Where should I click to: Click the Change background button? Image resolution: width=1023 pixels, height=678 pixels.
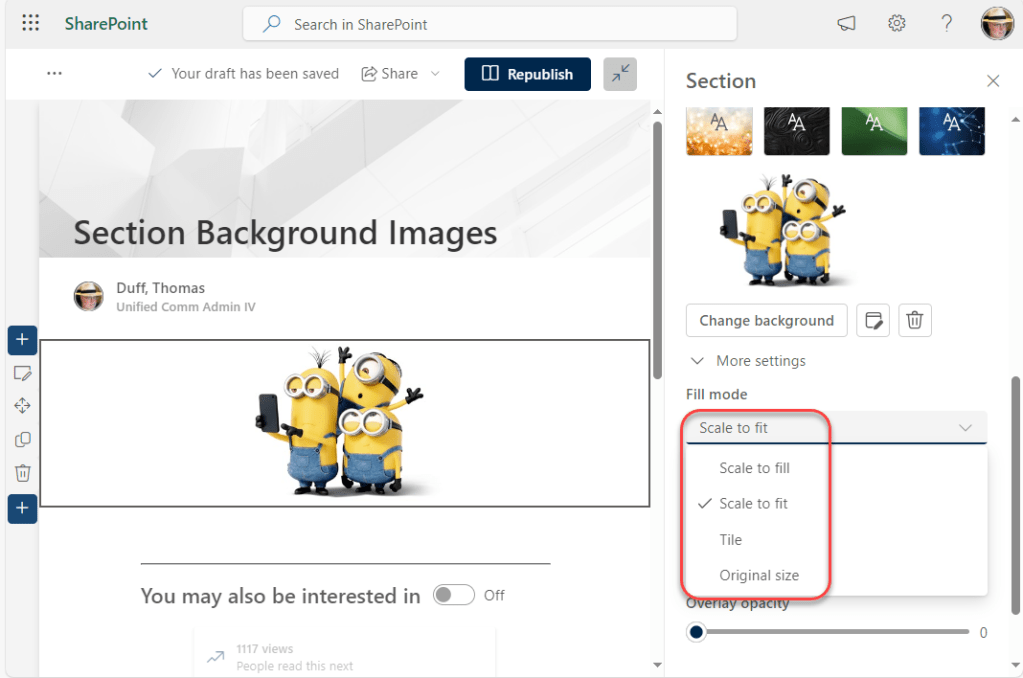coord(766,321)
